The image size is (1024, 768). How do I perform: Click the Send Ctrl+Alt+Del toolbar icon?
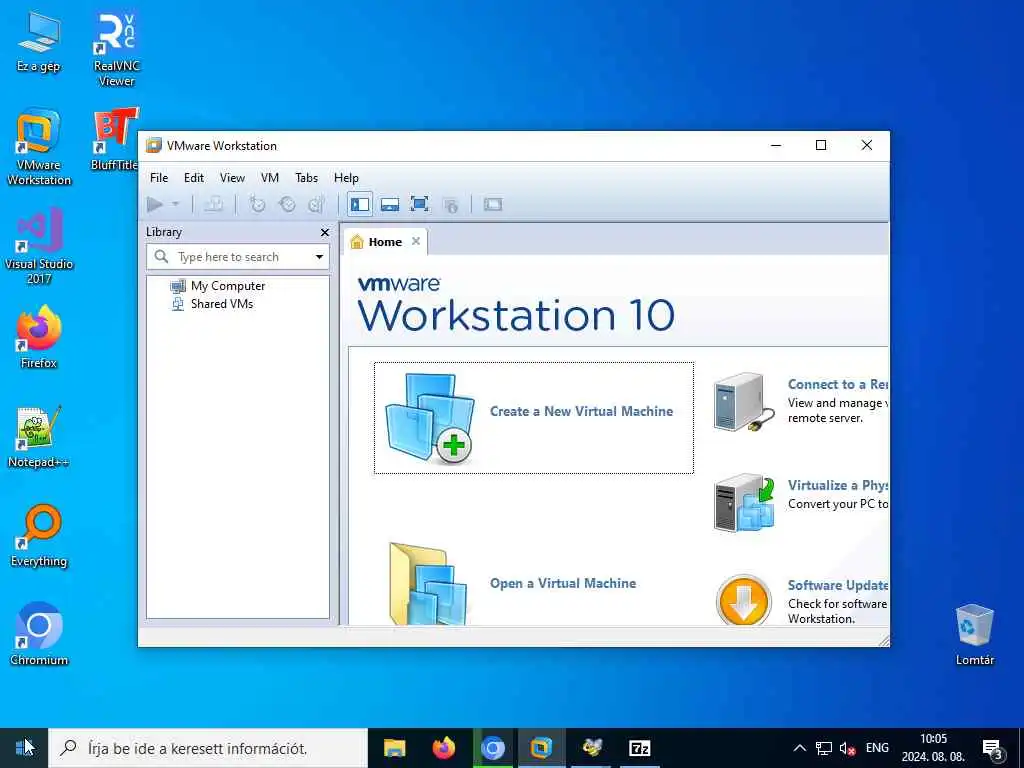214,204
